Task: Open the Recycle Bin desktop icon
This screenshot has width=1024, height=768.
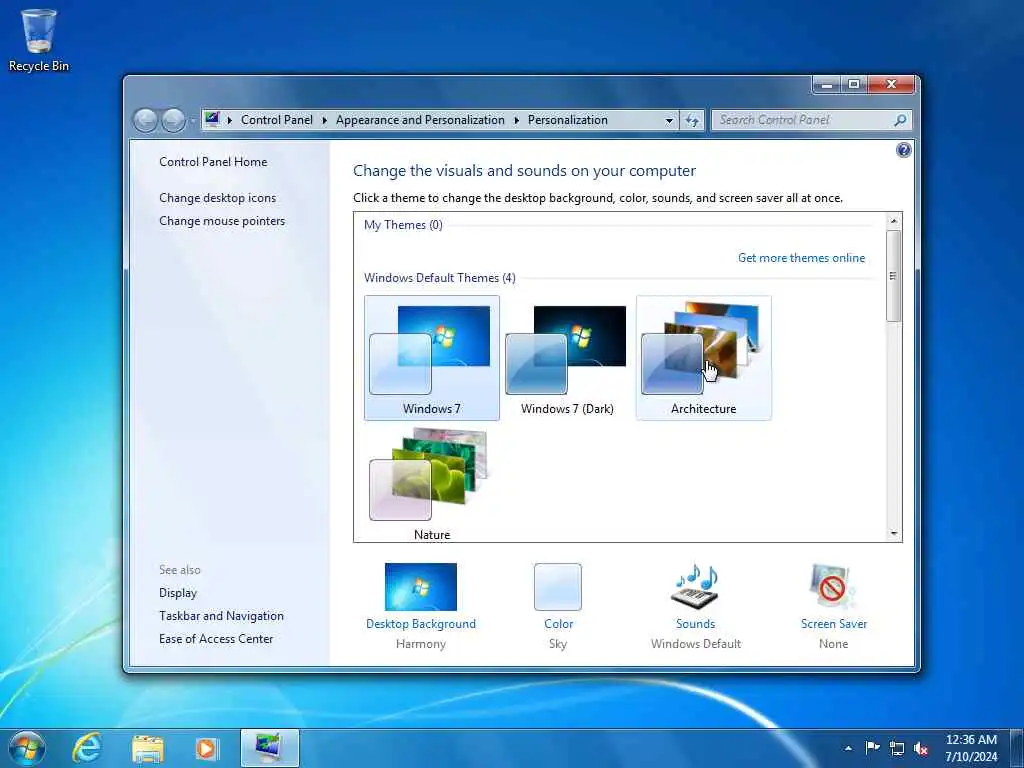Action: point(39,39)
